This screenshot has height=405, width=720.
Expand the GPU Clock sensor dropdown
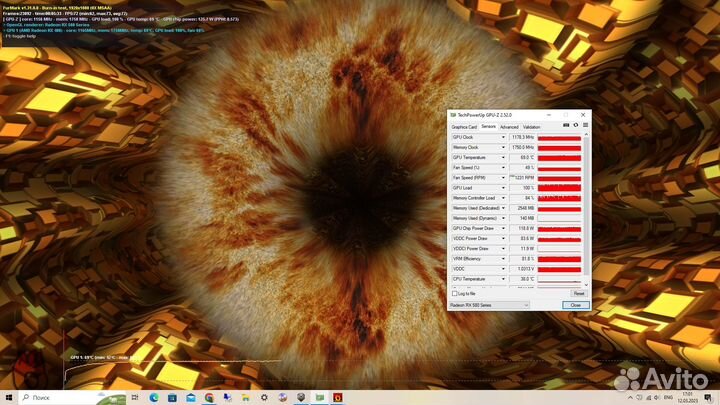point(503,137)
